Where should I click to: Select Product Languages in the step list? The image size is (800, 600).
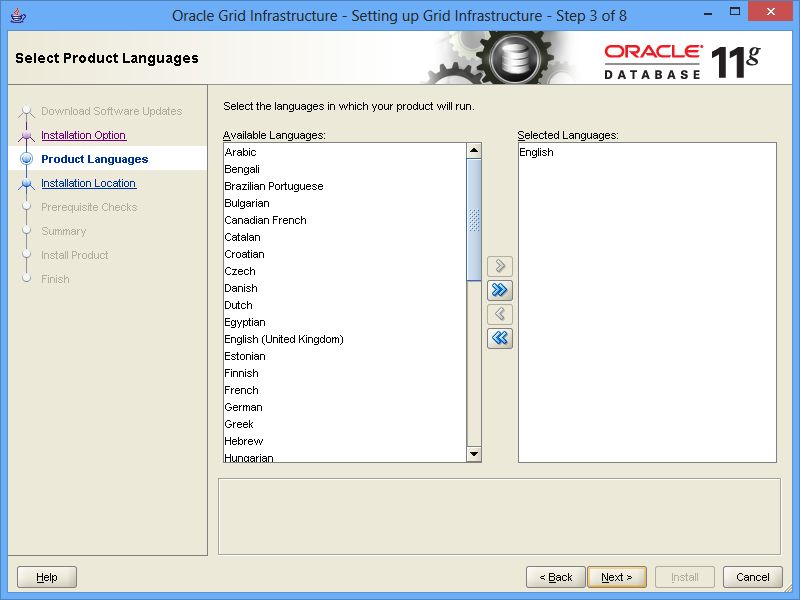pyautogui.click(x=95, y=159)
